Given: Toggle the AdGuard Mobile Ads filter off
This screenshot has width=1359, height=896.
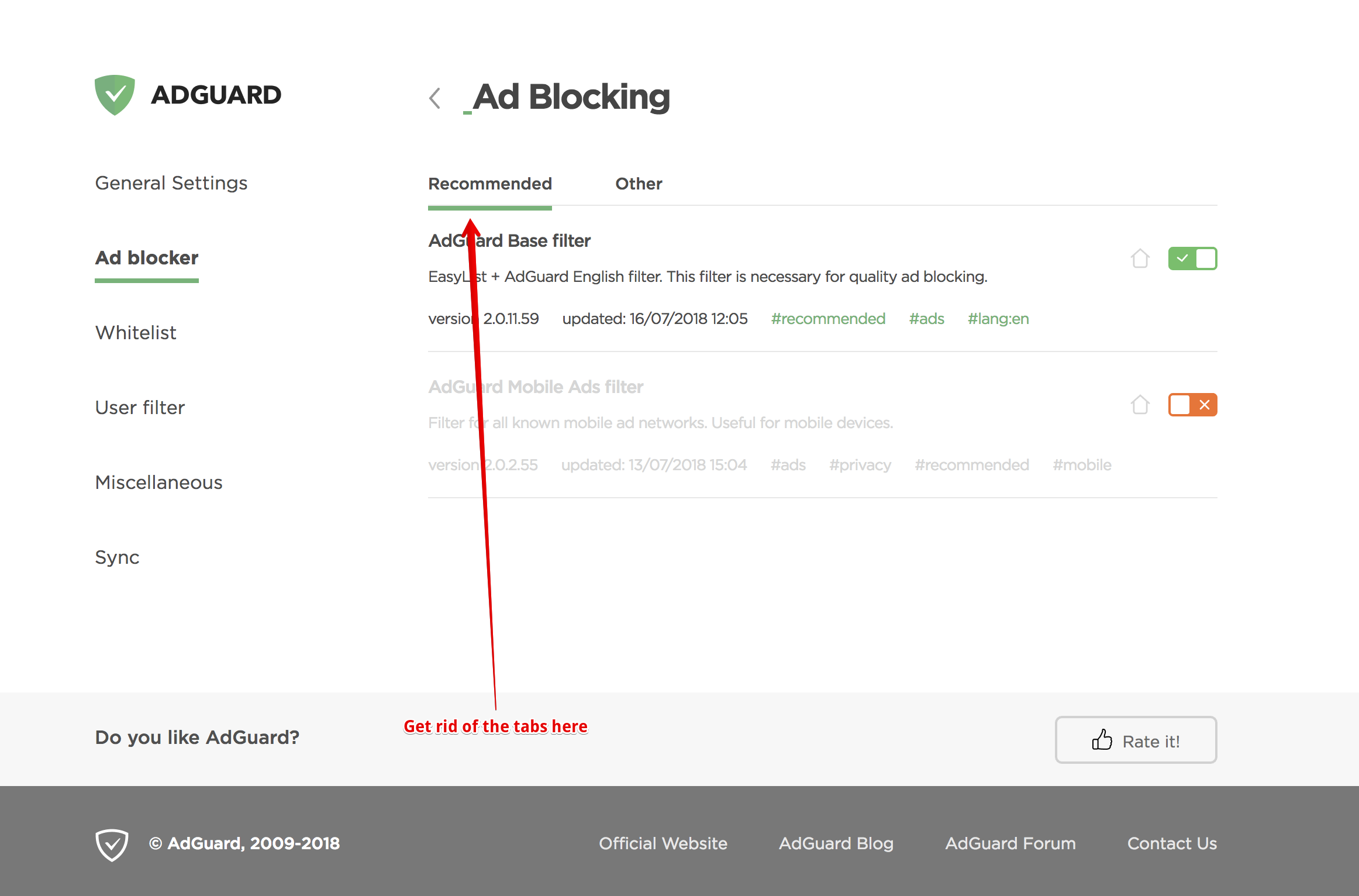Looking at the screenshot, I should click(1192, 404).
